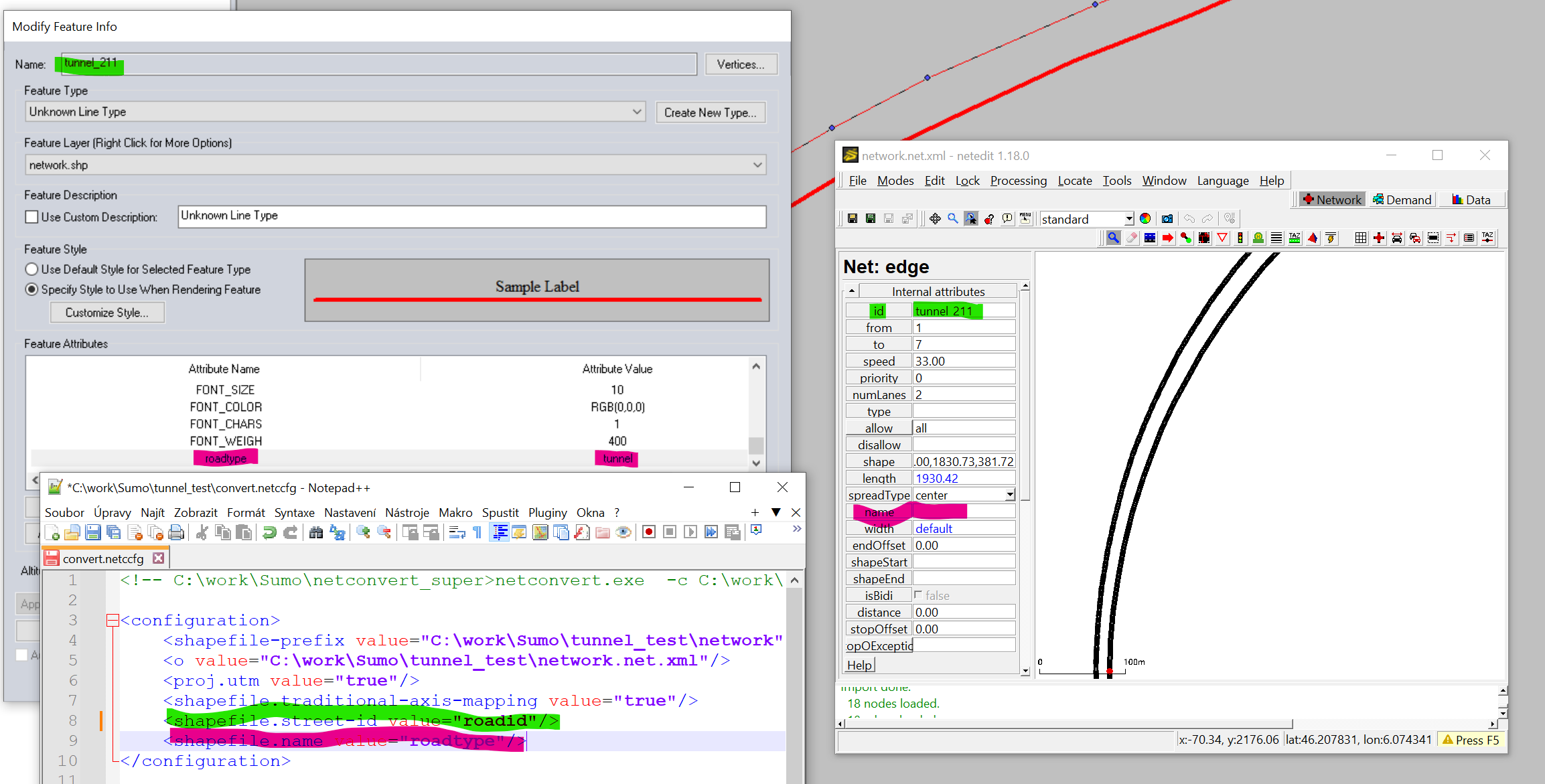The height and width of the screenshot is (784, 1545).
Task: Click the Open file icon in Notepad++
Action: [x=72, y=532]
